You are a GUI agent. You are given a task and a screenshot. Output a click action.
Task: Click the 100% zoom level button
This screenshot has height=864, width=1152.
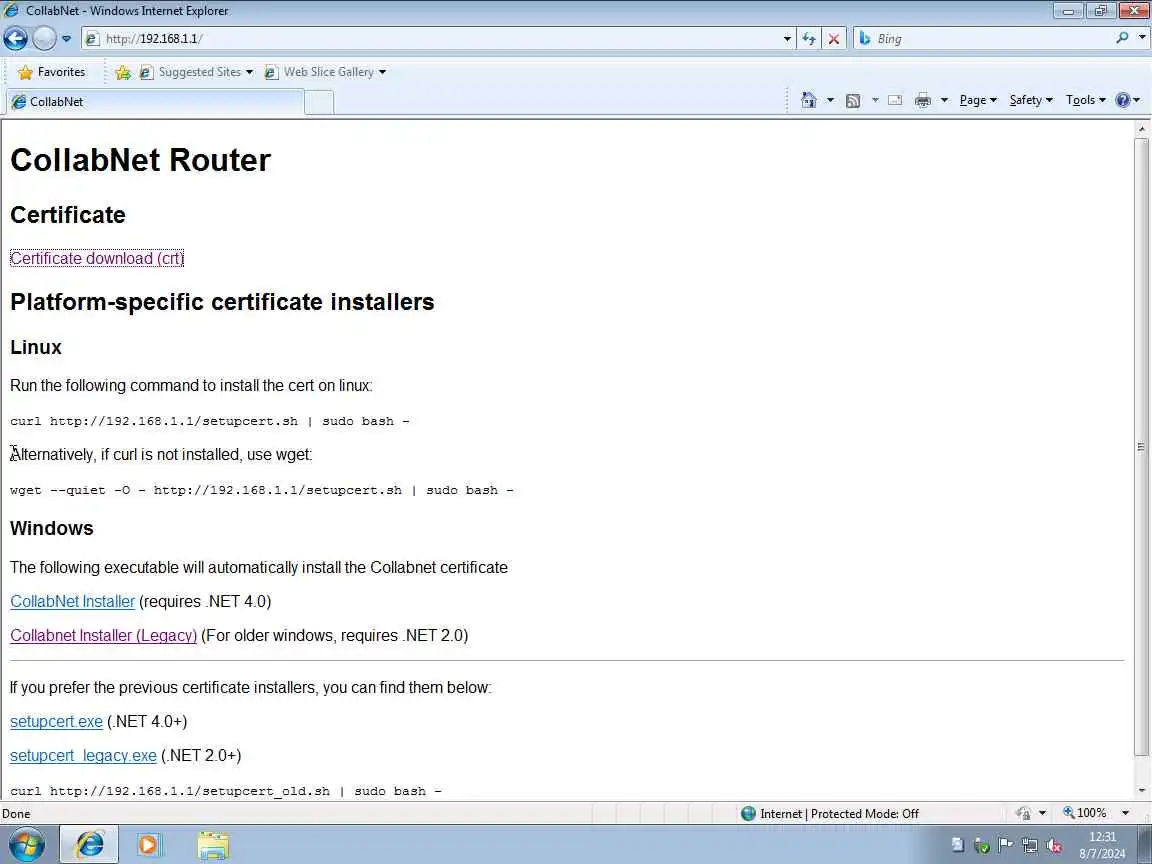tap(1084, 813)
